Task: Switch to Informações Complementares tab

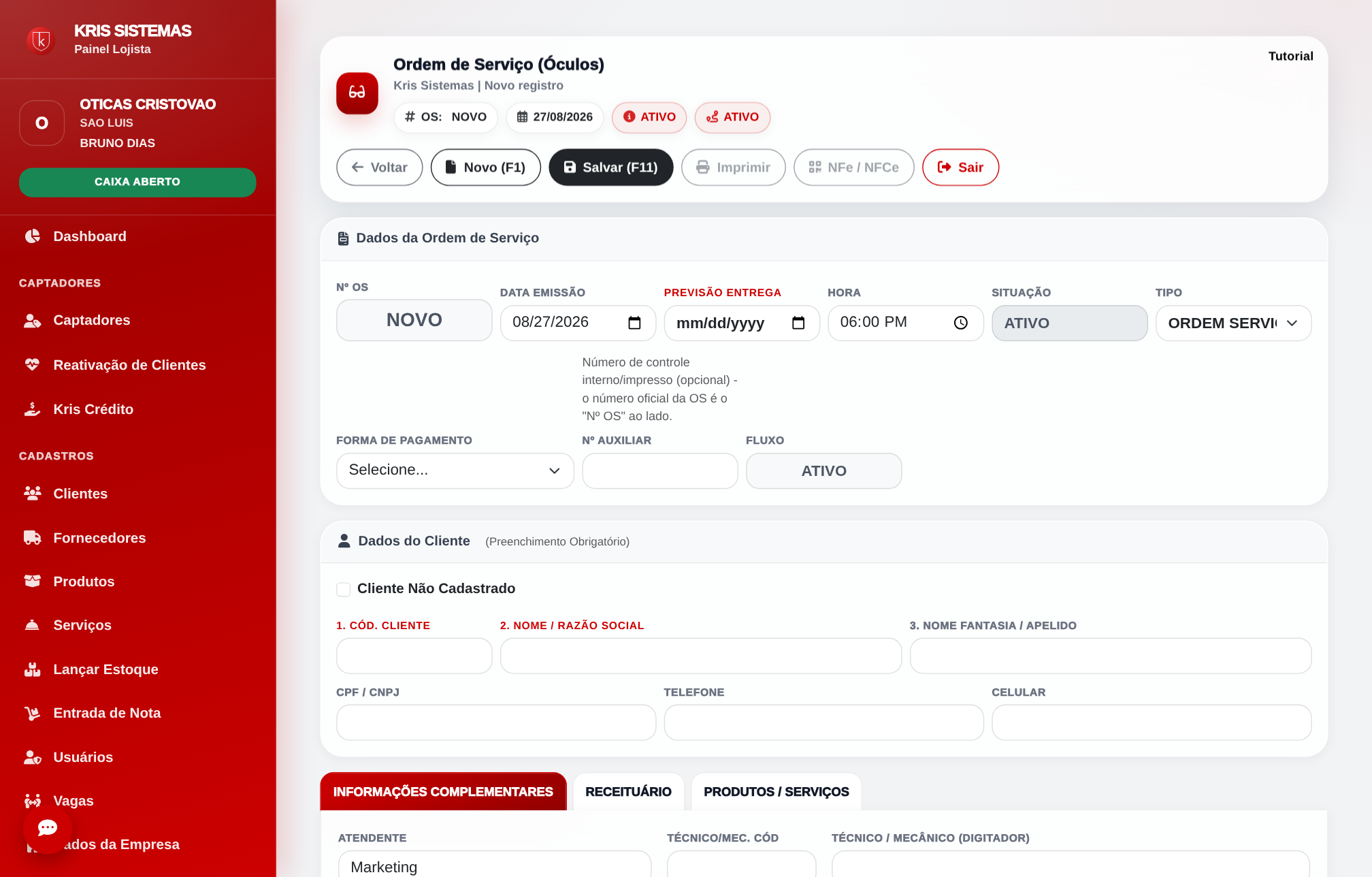Action: [x=444, y=791]
